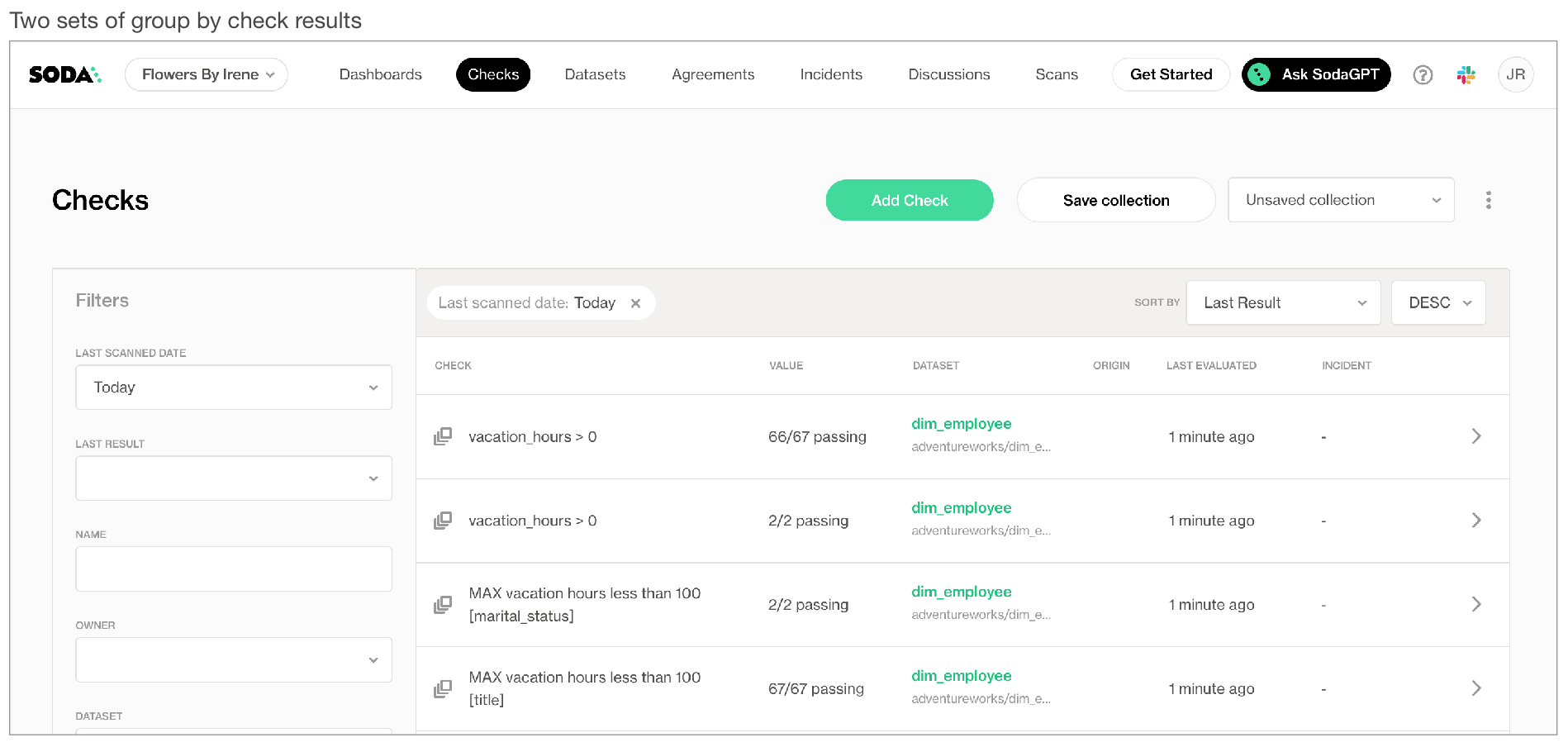1568x747 pixels.
Task: Click group icon beside 66/67 passing check
Action: [443, 436]
